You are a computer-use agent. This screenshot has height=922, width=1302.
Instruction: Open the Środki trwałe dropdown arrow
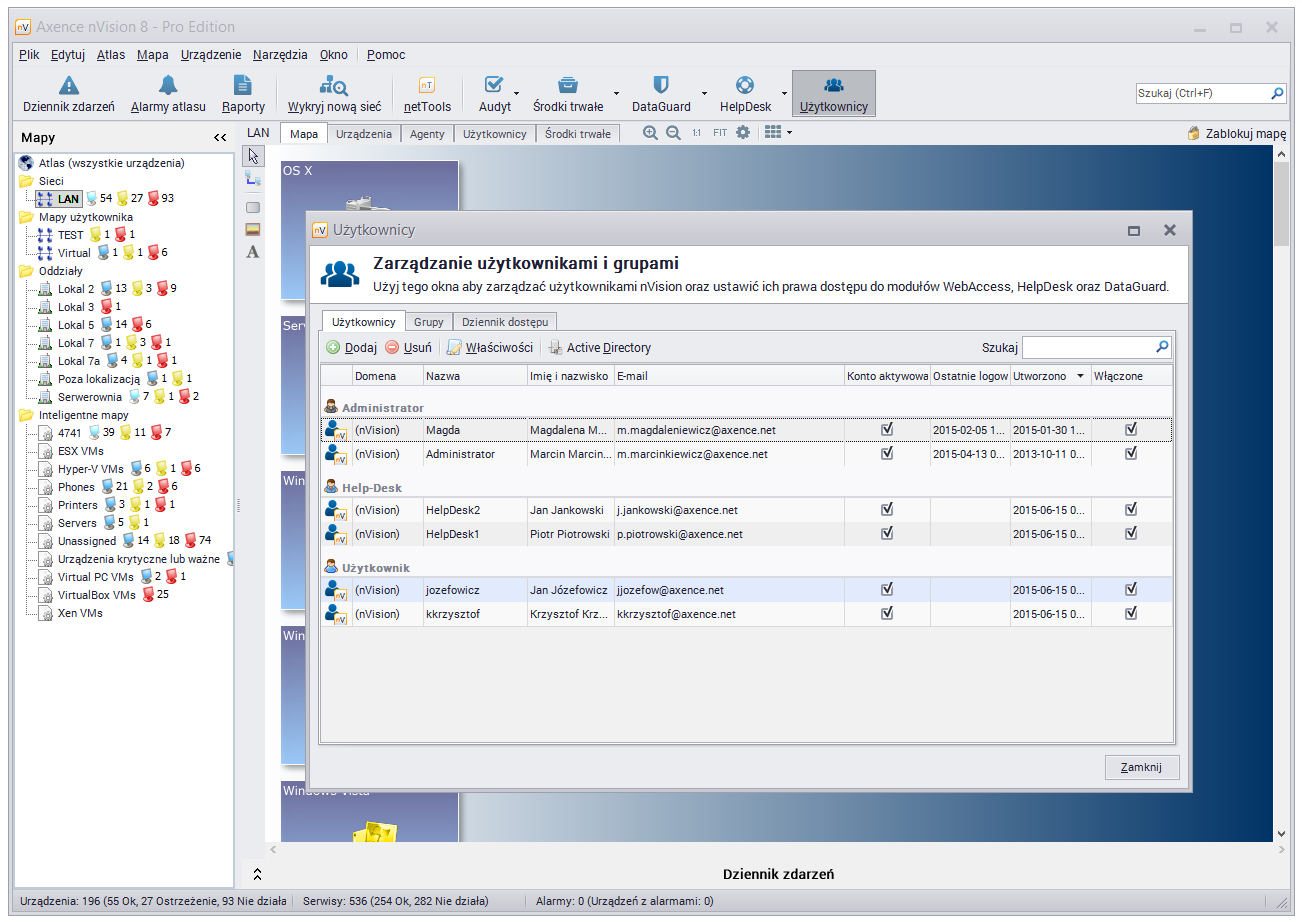[x=616, y=94]
